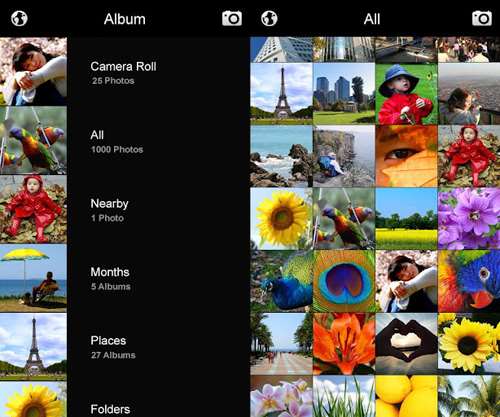
Task: Select the Nearby album
Action: click(x=158, y=210)
